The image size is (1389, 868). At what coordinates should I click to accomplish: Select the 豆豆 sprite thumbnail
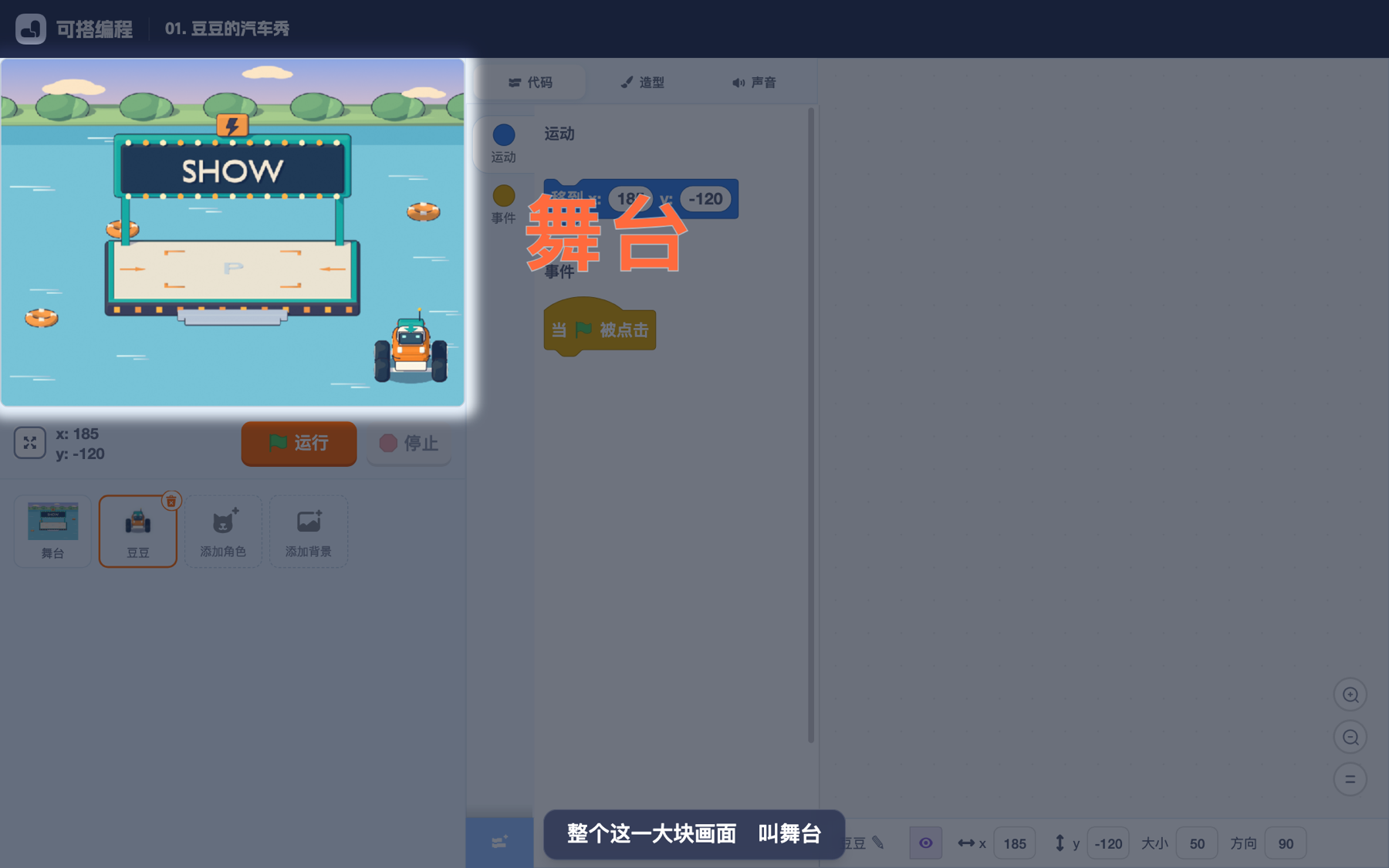[138, 531]
